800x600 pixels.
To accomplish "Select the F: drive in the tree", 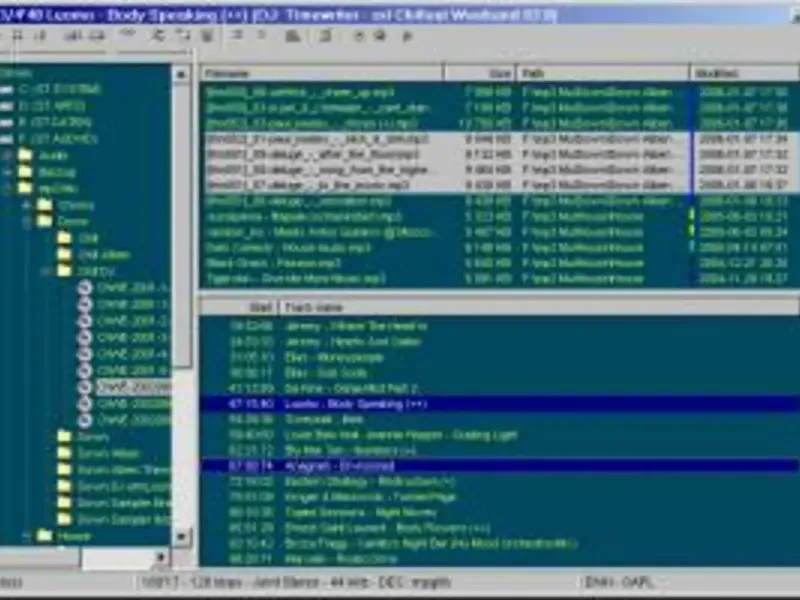I will click(58, 139).
